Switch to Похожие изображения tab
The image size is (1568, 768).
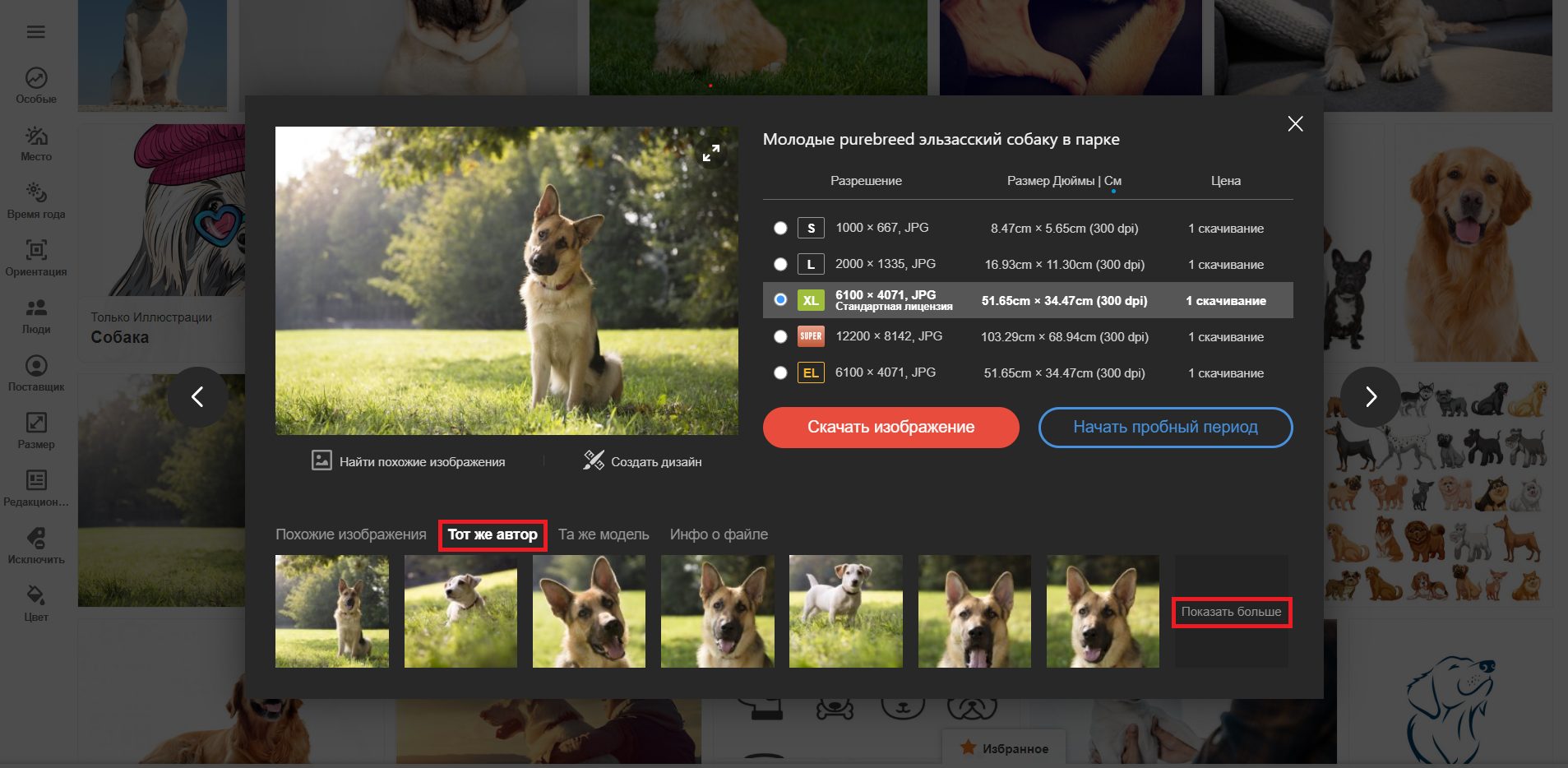coord(351,534)
